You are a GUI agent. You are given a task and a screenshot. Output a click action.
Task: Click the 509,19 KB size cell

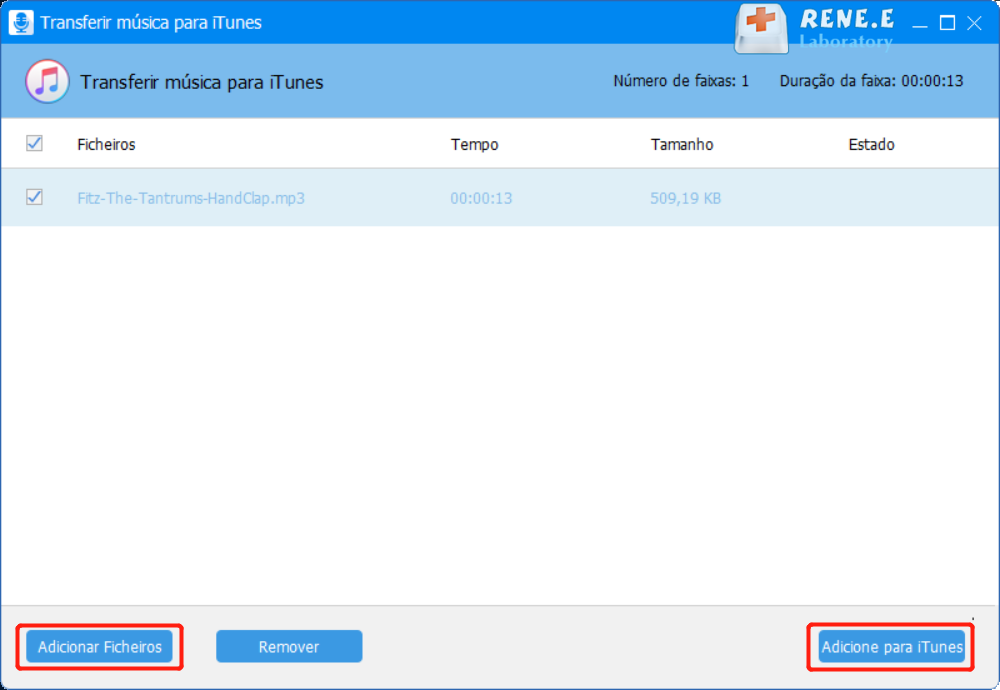[x=686, y=198]
